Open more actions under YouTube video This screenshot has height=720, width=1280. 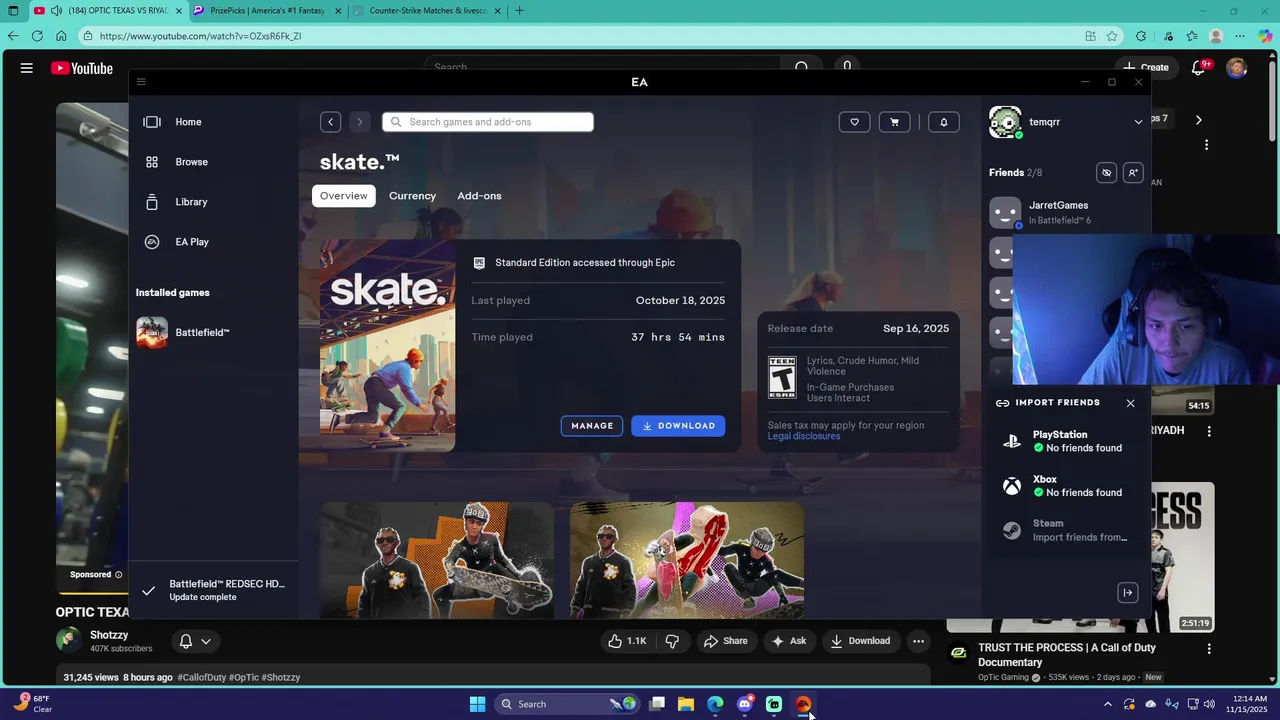coord(918,641)
